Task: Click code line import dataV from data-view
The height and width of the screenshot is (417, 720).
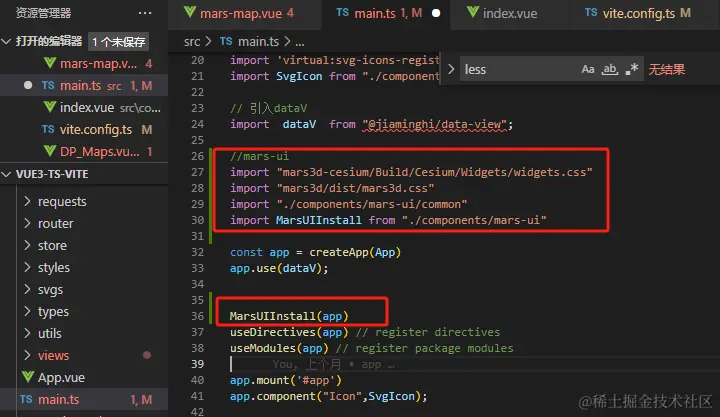Action: click(x=371, y=124)
